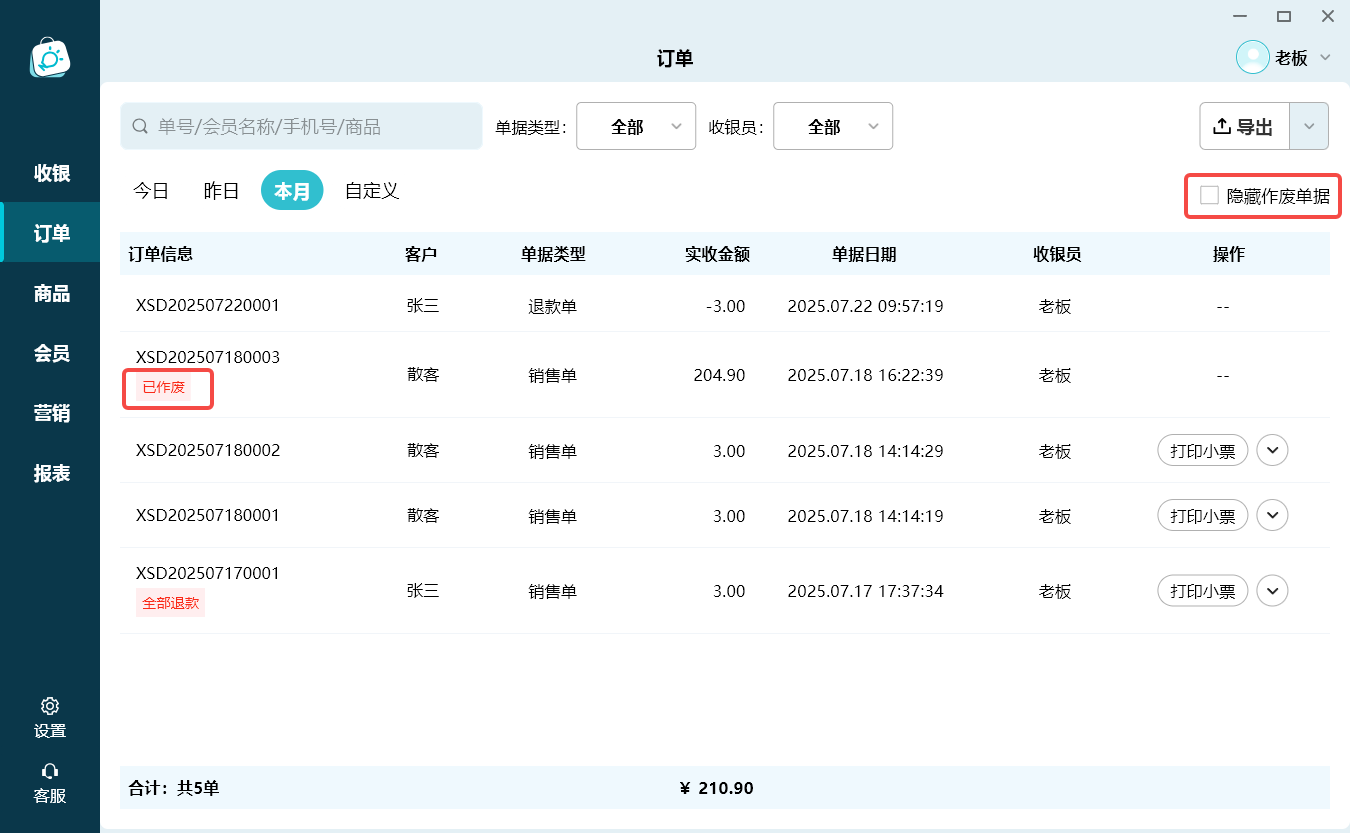The width and height of the screenshot is (1350, 833).
Task: Click the 导出 button
Action: click(x=1245, y=126)
